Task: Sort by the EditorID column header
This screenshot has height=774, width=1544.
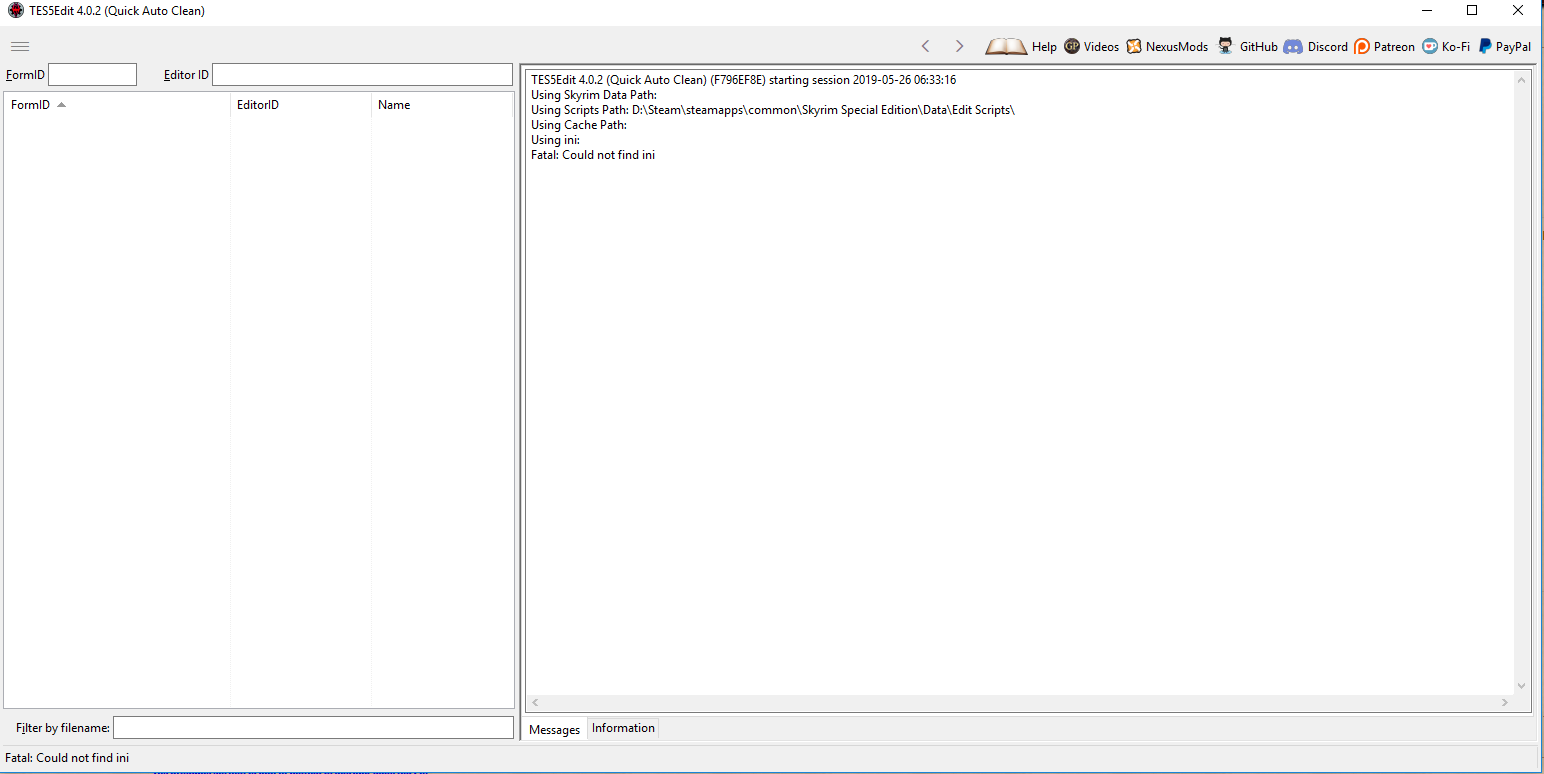Action: [x=301, y=105]
